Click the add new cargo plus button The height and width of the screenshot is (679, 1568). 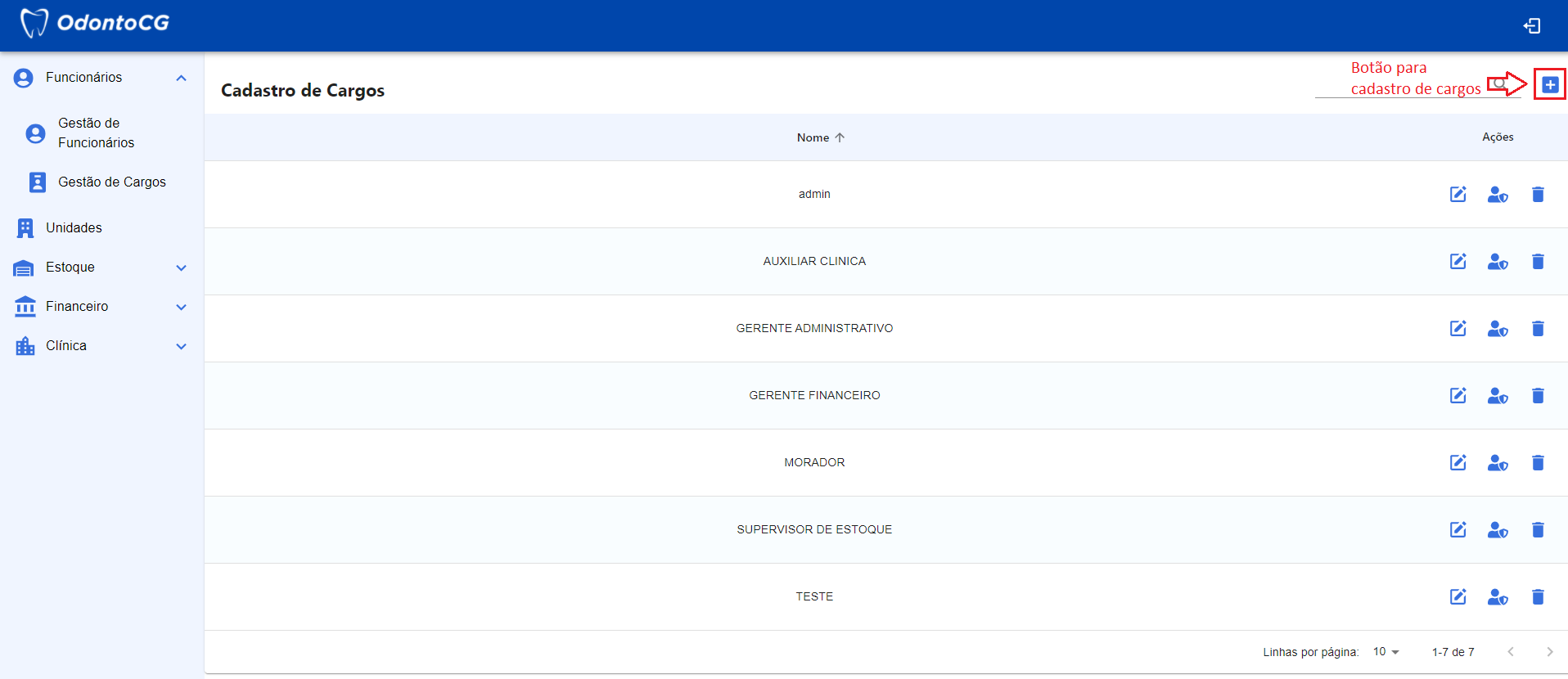[x=1549, y=84]
